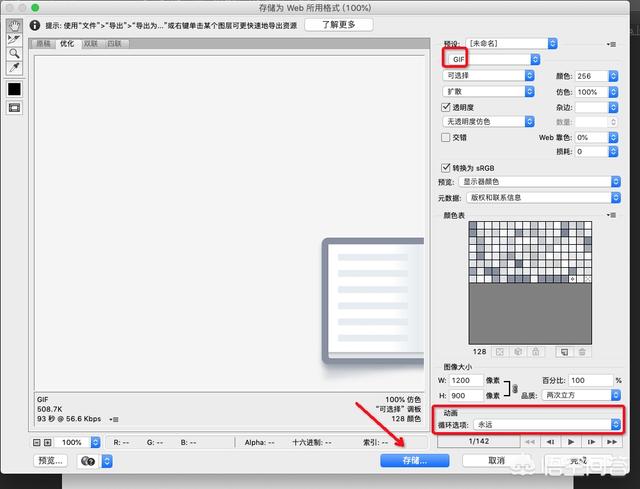Click the info hint icon
640x489 pixels.
click(35, 25)
